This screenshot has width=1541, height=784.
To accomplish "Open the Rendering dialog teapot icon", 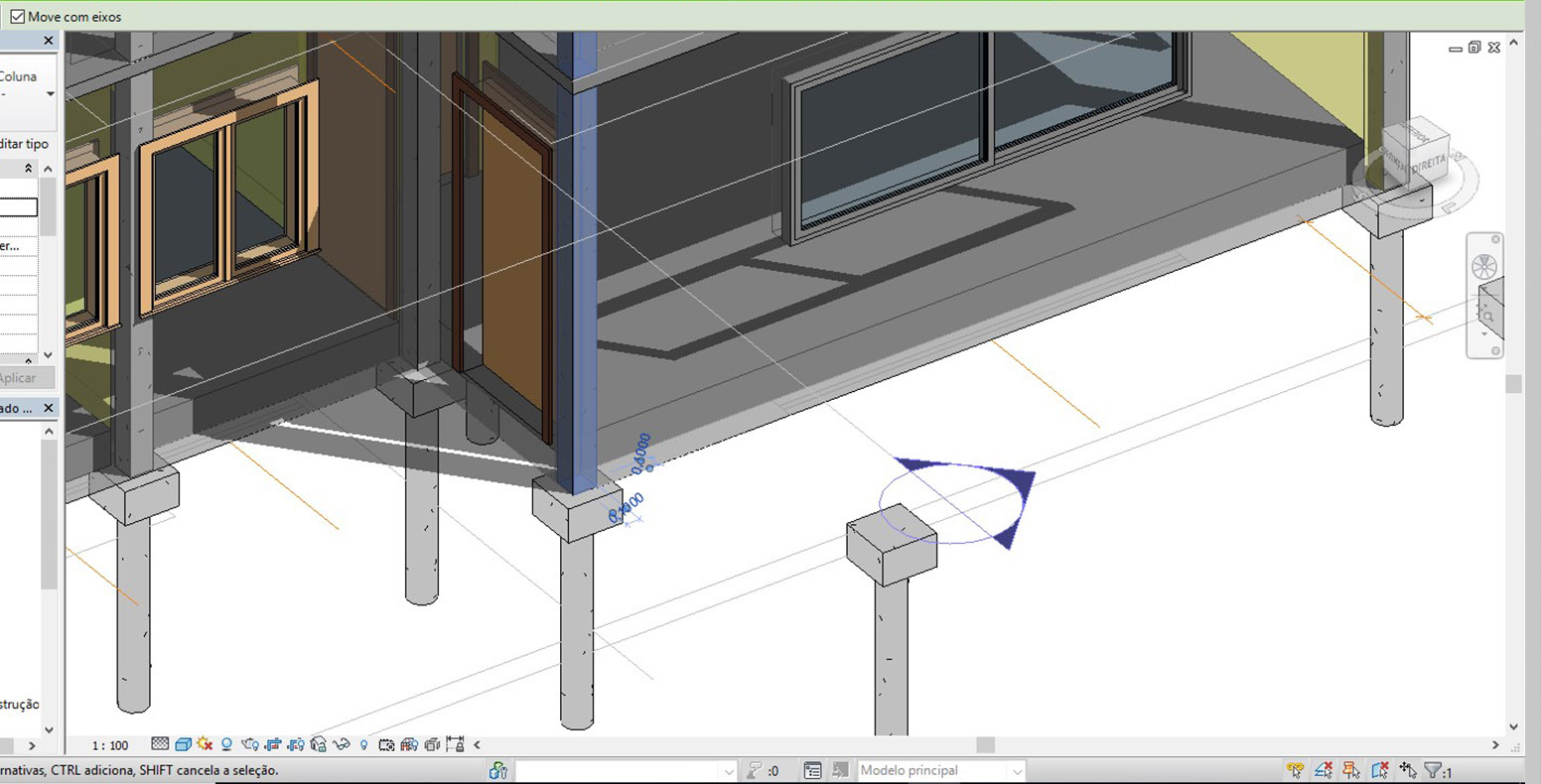I will 248,744.
